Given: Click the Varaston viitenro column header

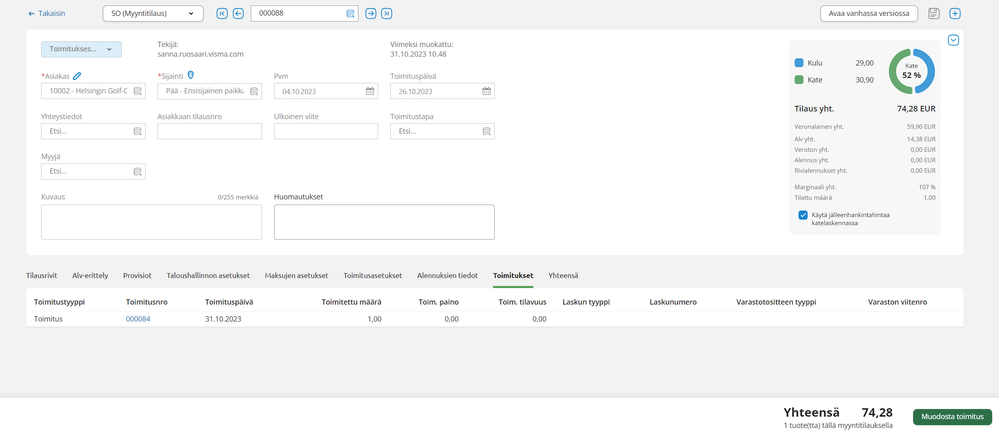Looking at the screenshot, I should point(897,302).
